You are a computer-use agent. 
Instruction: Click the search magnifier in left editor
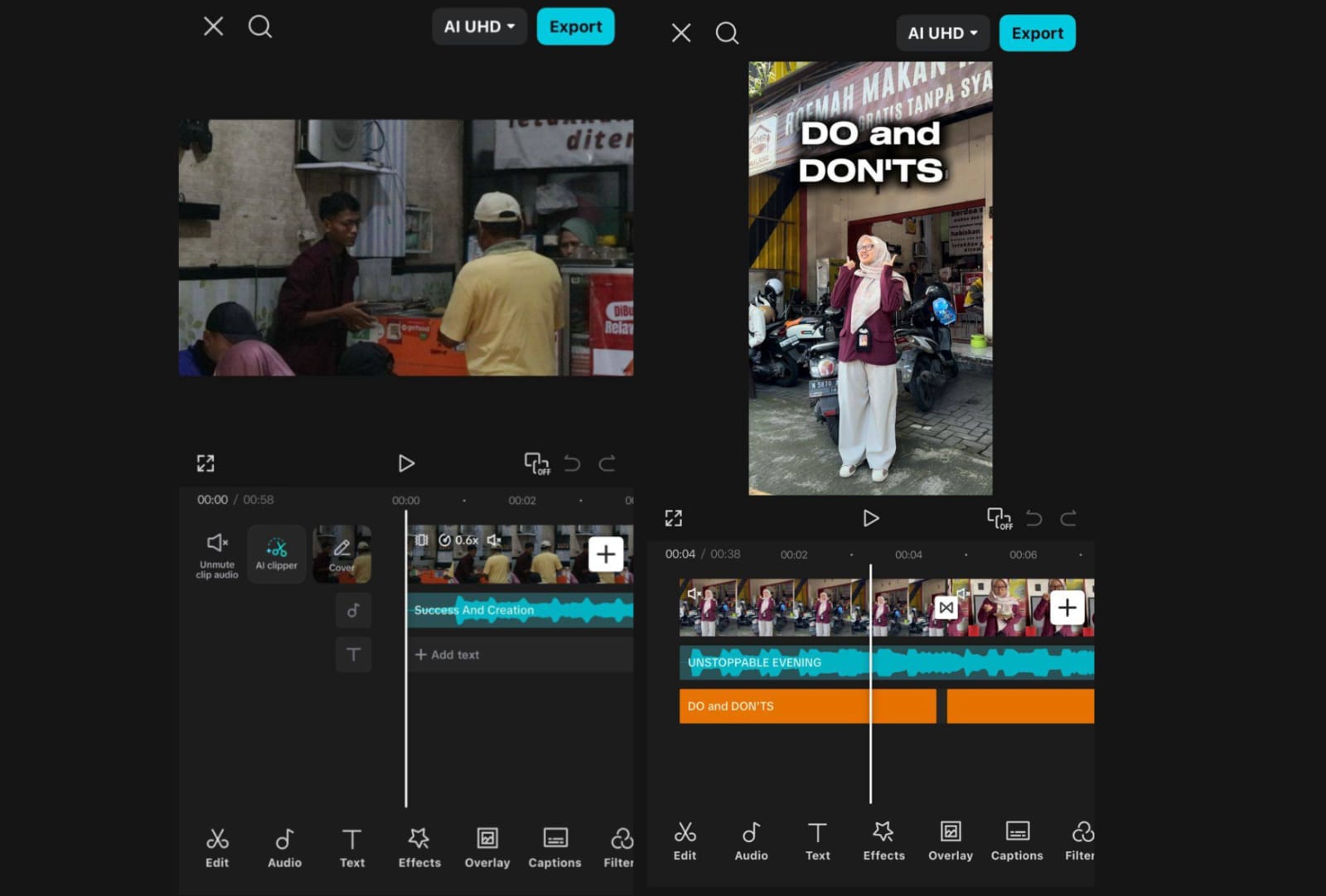pos(260,27)
